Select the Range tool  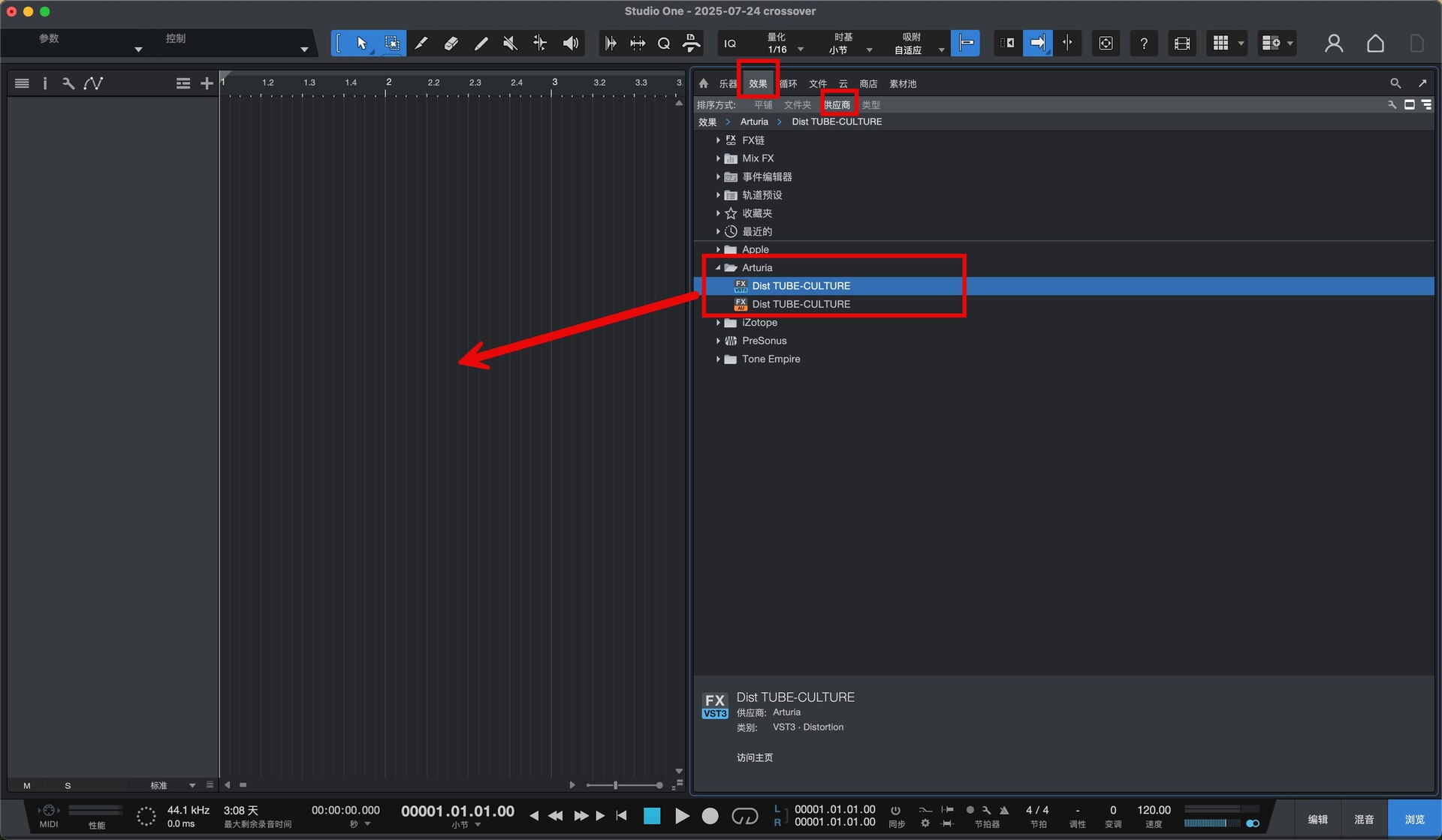(x=391, y=44)
